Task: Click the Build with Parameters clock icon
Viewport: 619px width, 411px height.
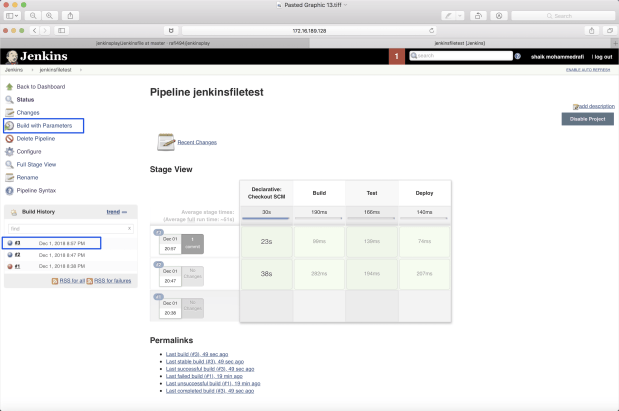Action: pos(9,126)
